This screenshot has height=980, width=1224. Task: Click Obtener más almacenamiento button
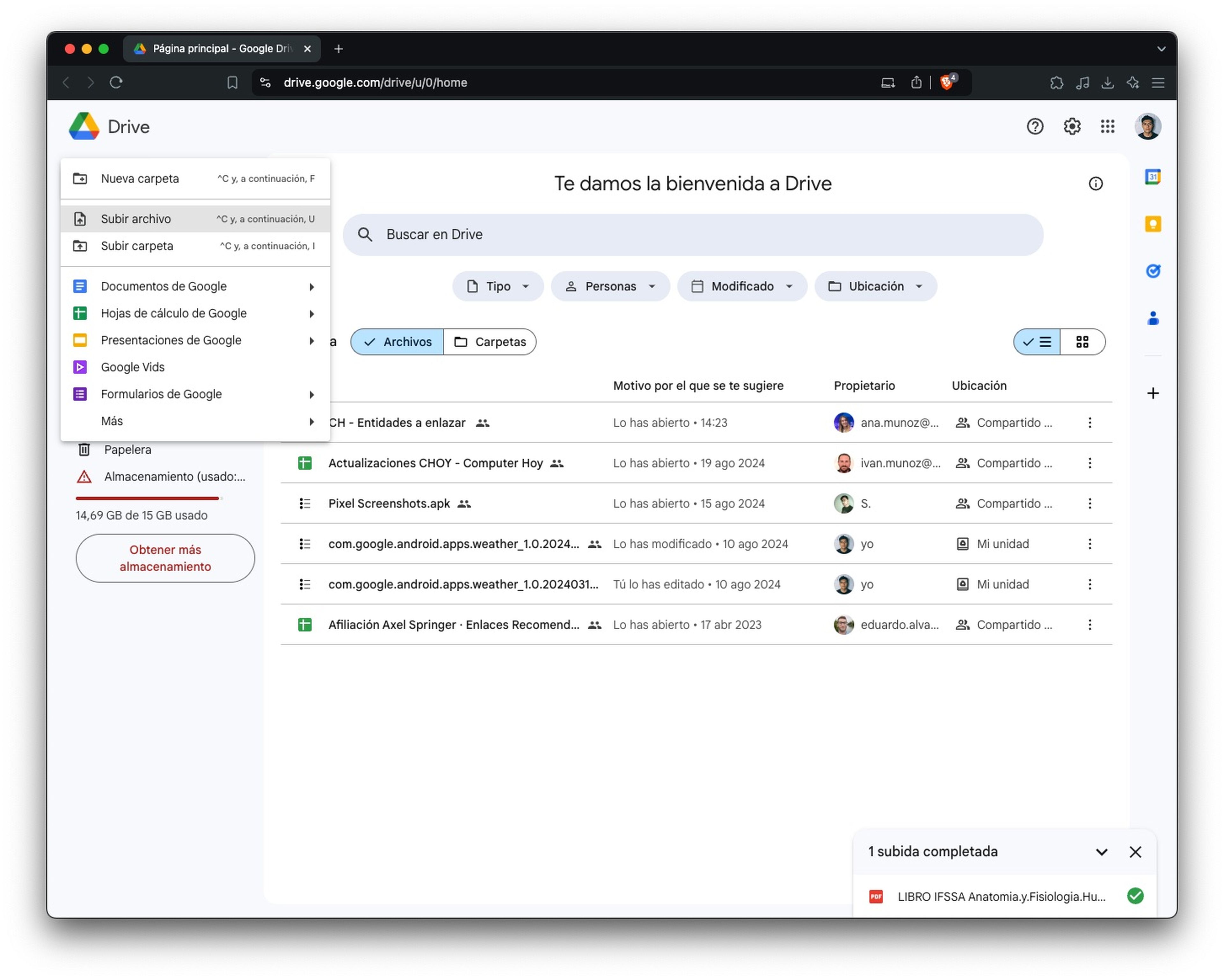click(165, 558)
